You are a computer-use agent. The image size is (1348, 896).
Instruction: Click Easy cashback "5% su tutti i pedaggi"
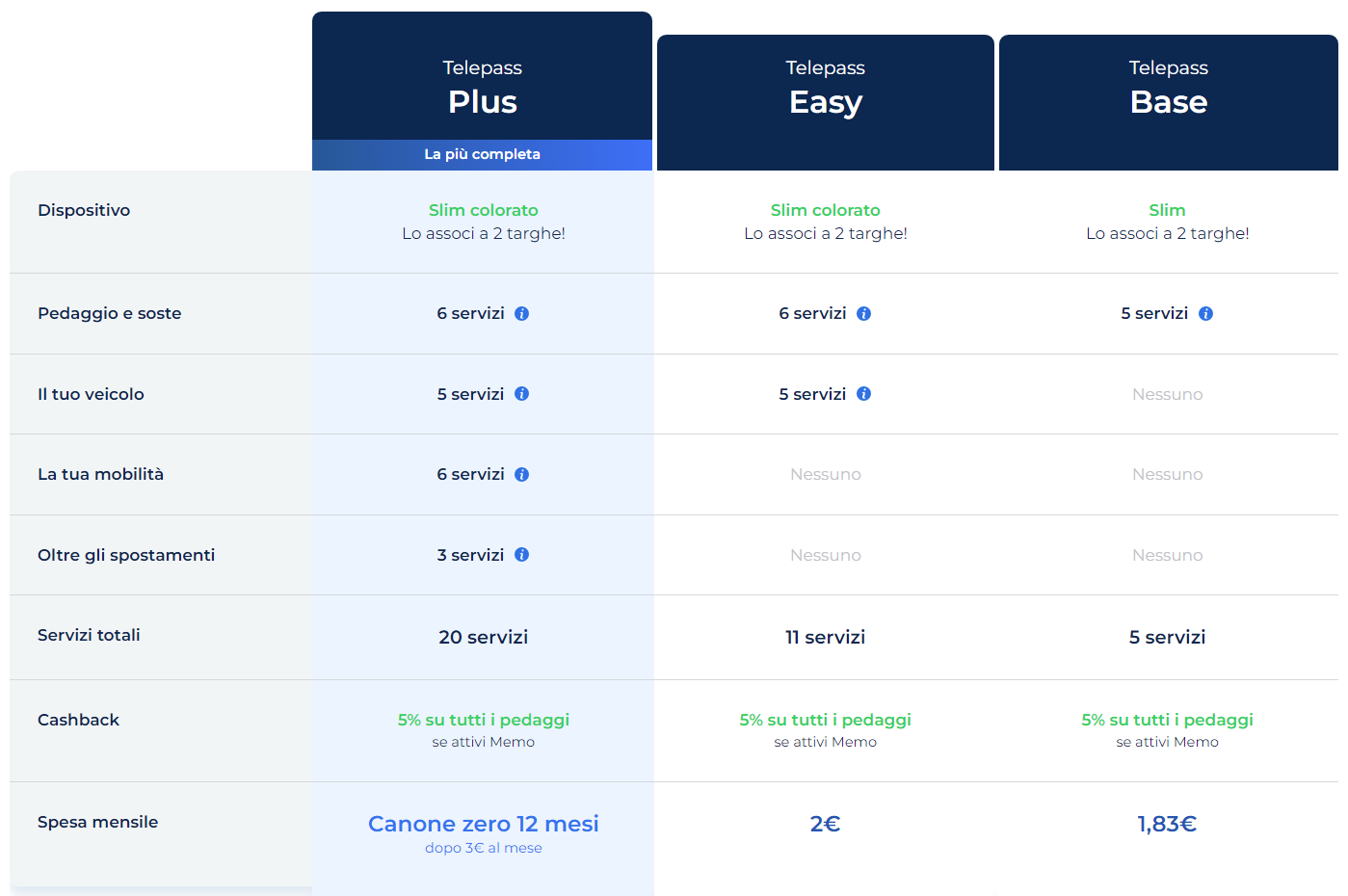pos(826,720)
